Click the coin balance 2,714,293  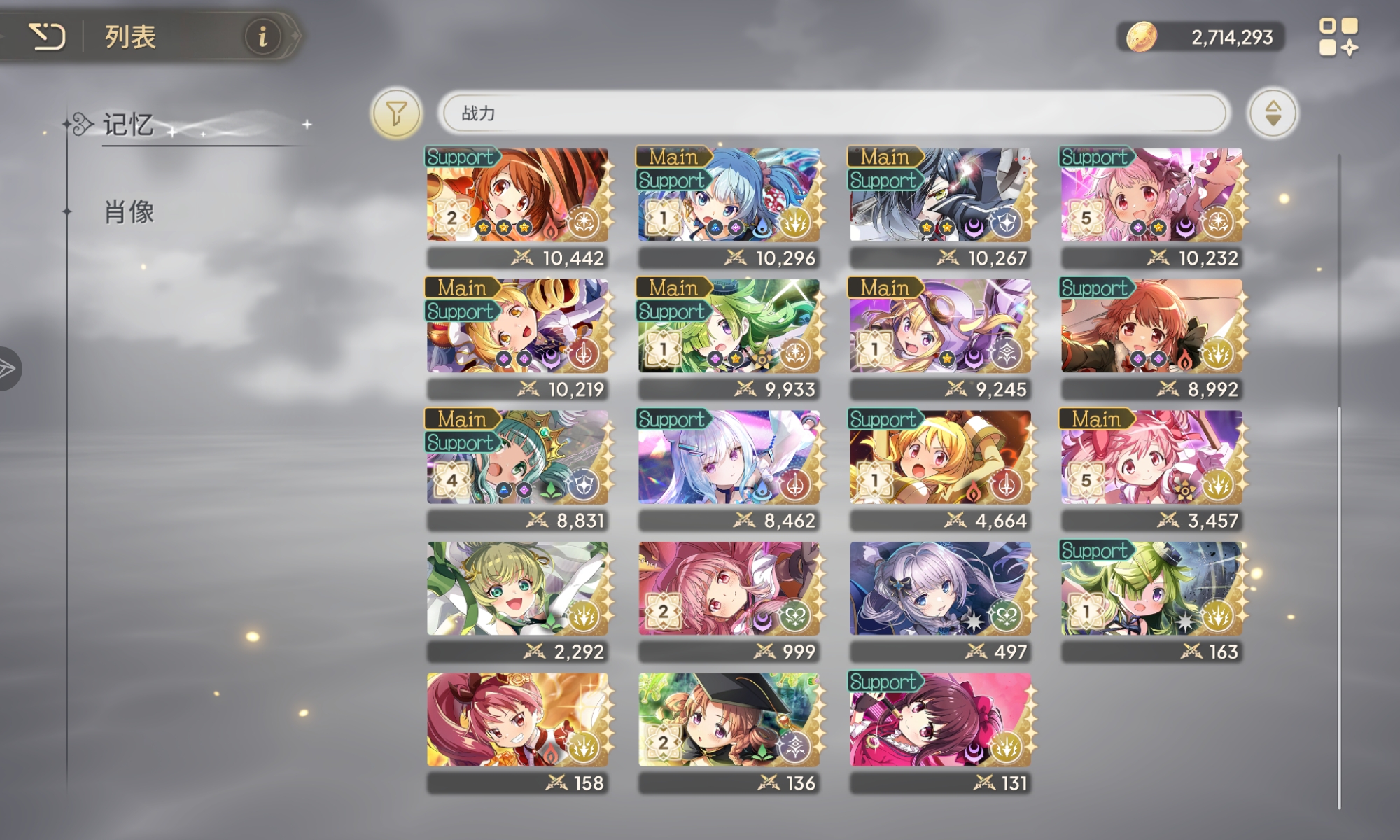1231,37
